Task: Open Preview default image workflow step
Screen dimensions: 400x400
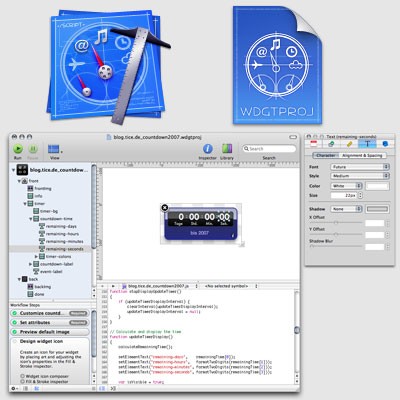Action: [50, 332]
